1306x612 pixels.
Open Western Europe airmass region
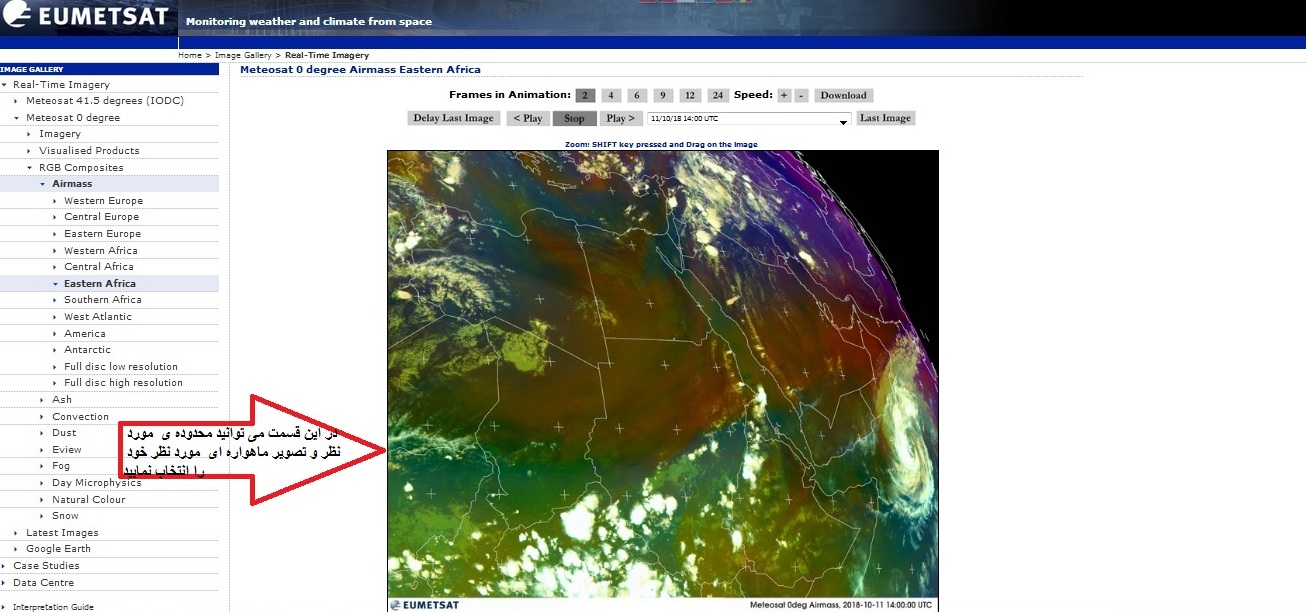[103, 201]
